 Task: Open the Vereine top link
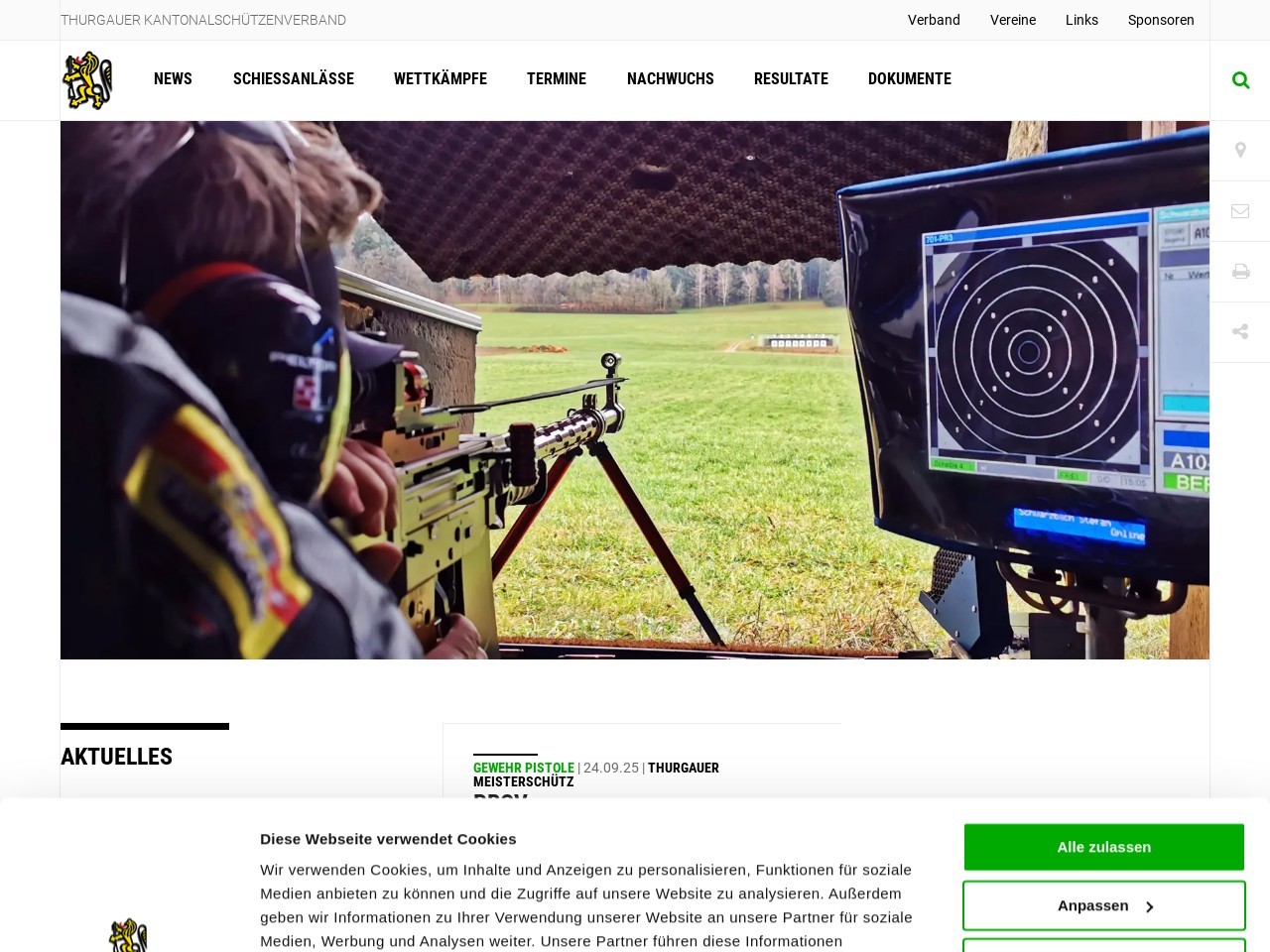coord(1012,20)
